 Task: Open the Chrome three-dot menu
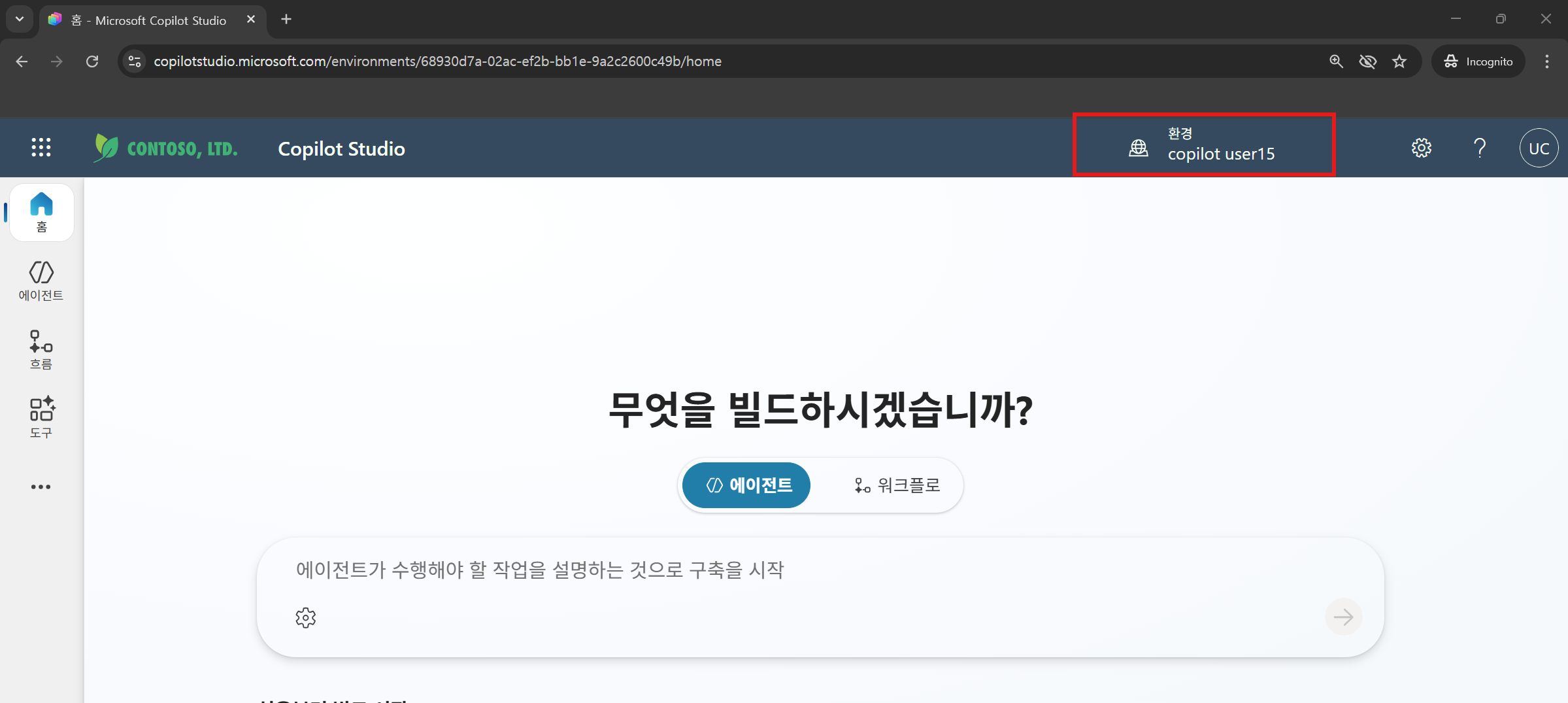1546,61
